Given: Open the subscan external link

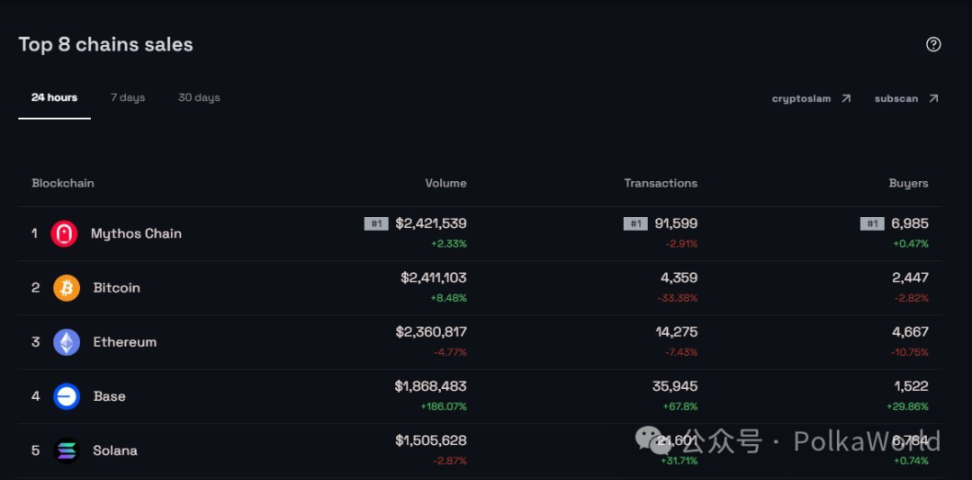Looking at the screenshot, I should pos(896,99).
